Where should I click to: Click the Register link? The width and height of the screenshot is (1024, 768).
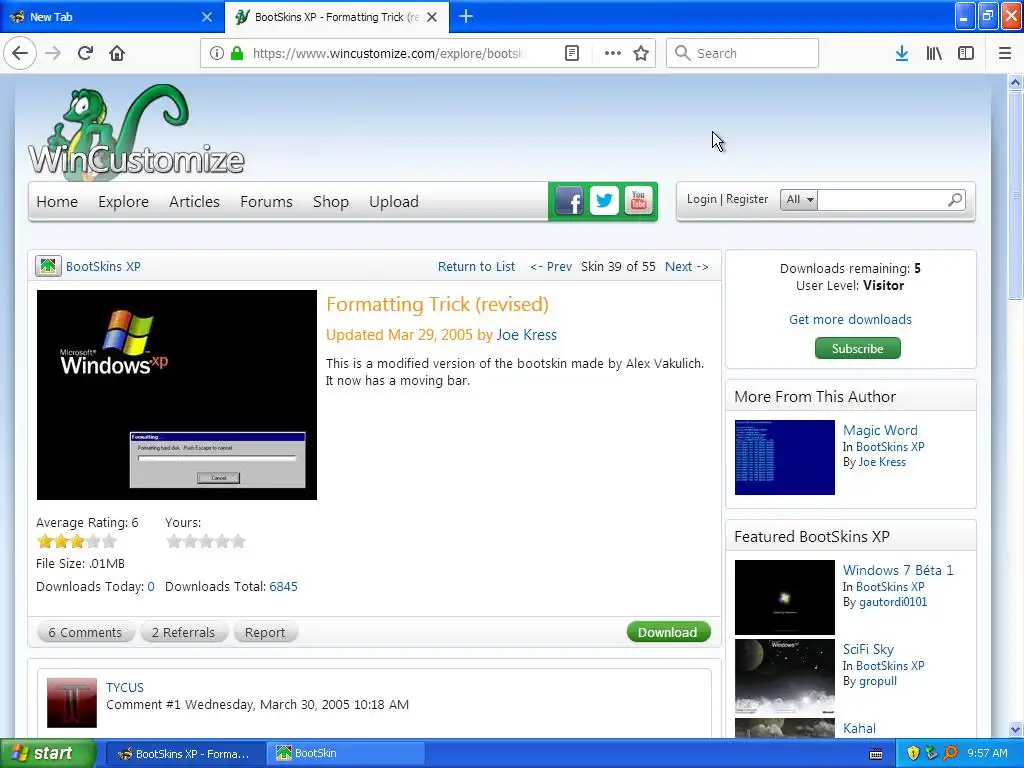tap(746, 199)
